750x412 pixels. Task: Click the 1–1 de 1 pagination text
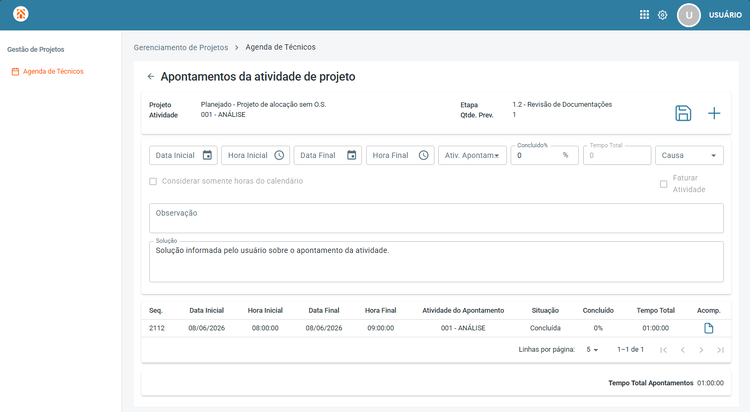[630, 350]
